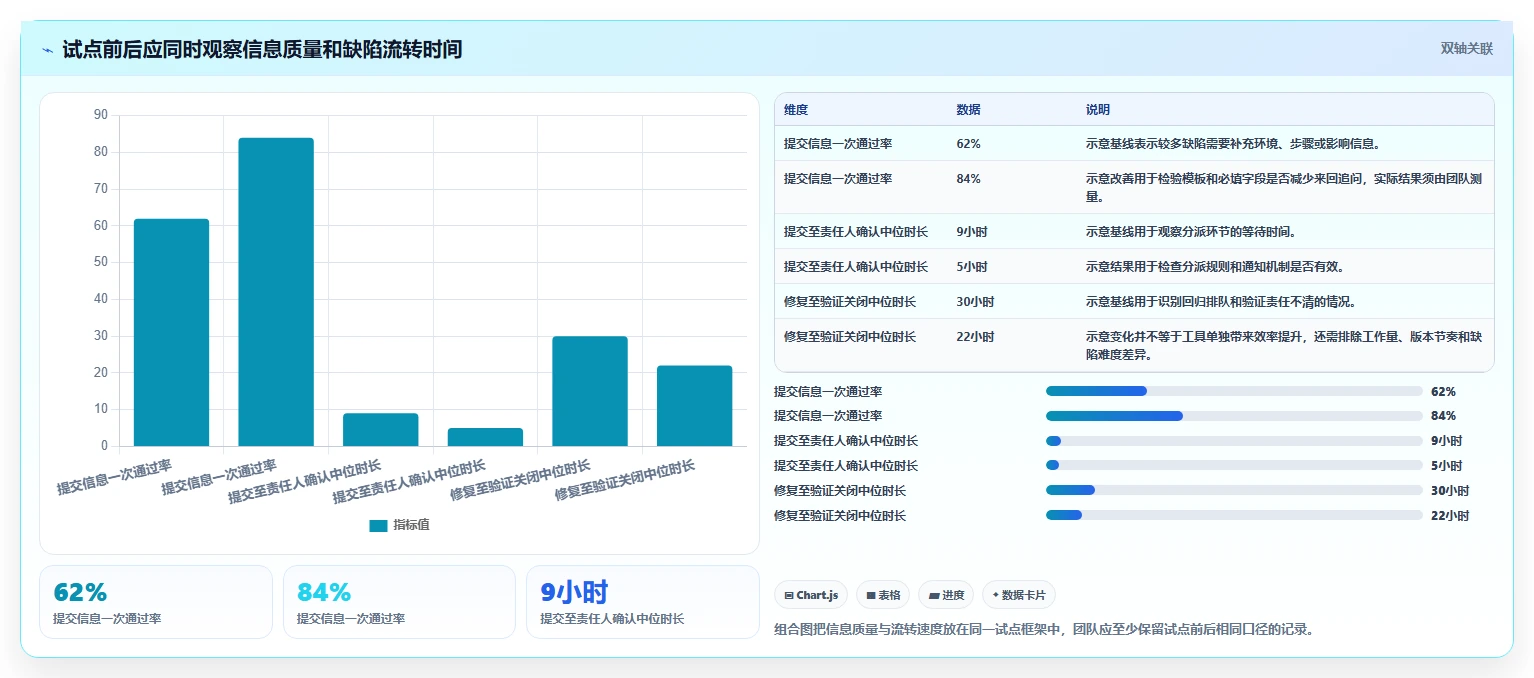This screenshot has height=678, width=1534.
Task: Click the footer note 组合图把信息质量与流转速度
Action: point(1044,630)
